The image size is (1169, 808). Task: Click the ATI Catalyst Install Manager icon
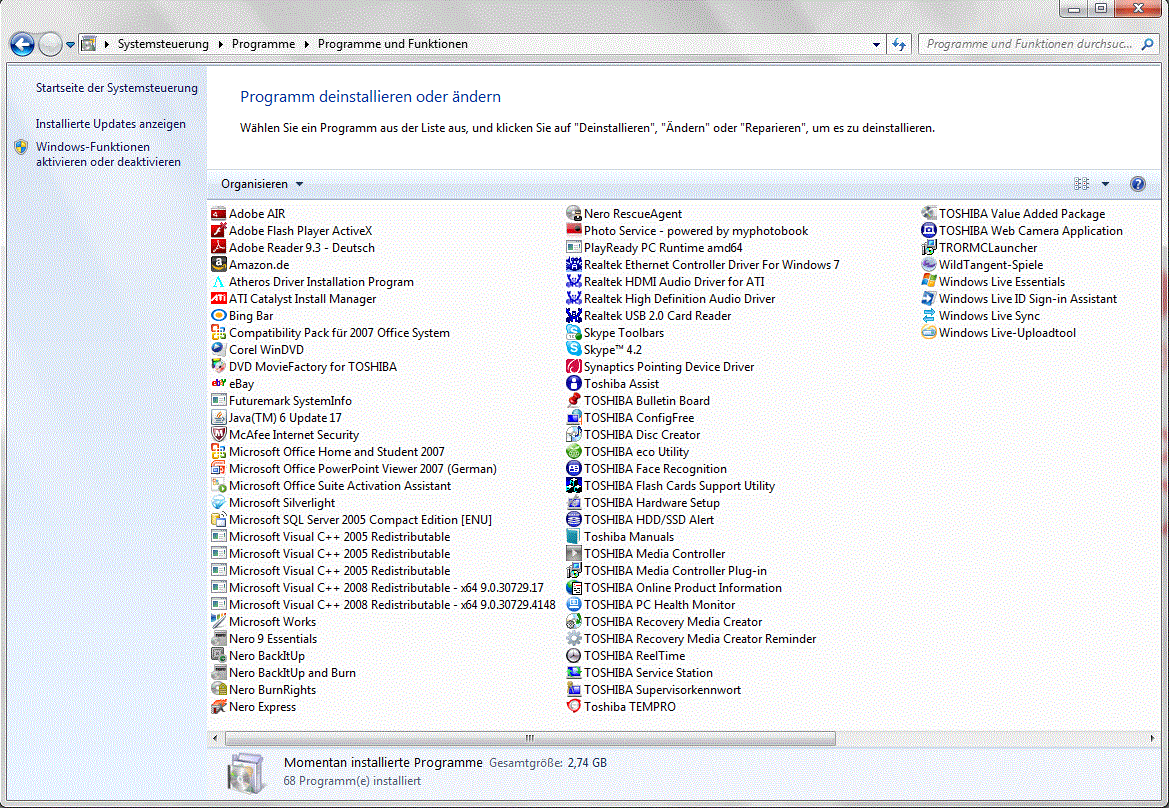point(218,299)
